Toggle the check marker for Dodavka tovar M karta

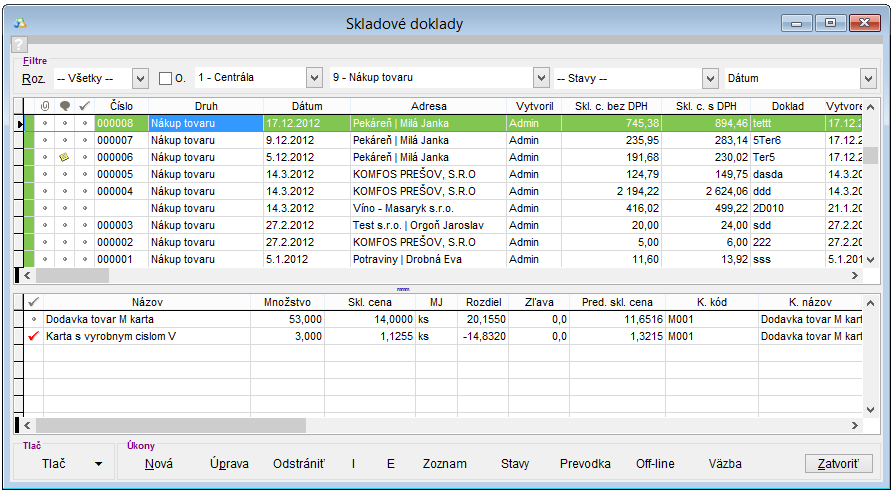tap(34, 320)
